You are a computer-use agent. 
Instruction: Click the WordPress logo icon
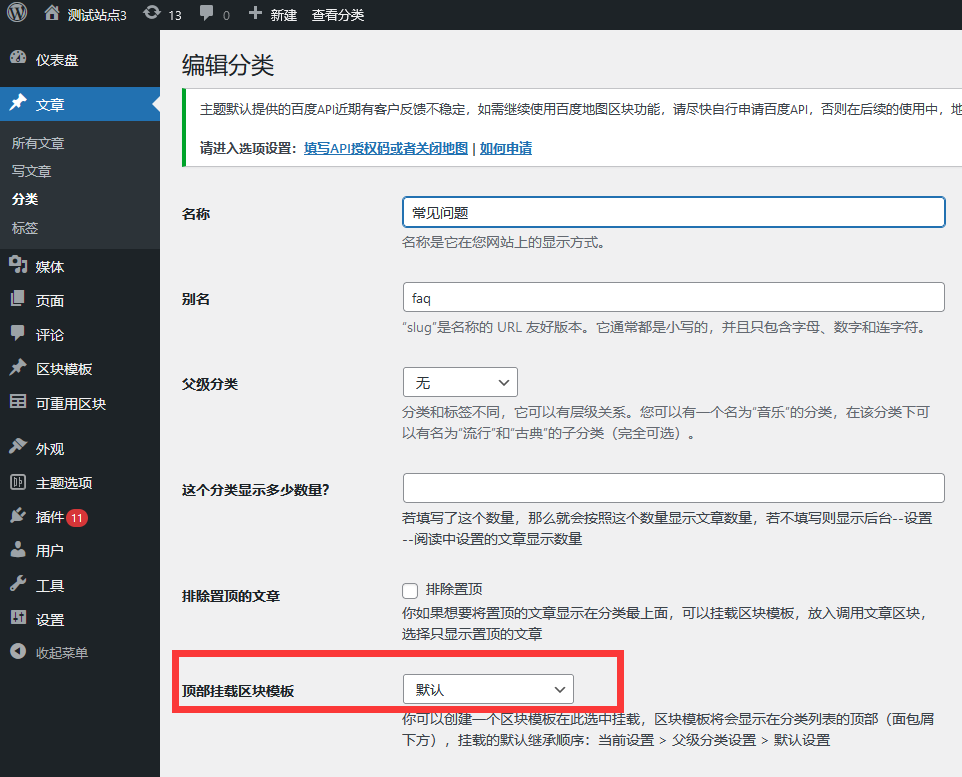[17, 14]
